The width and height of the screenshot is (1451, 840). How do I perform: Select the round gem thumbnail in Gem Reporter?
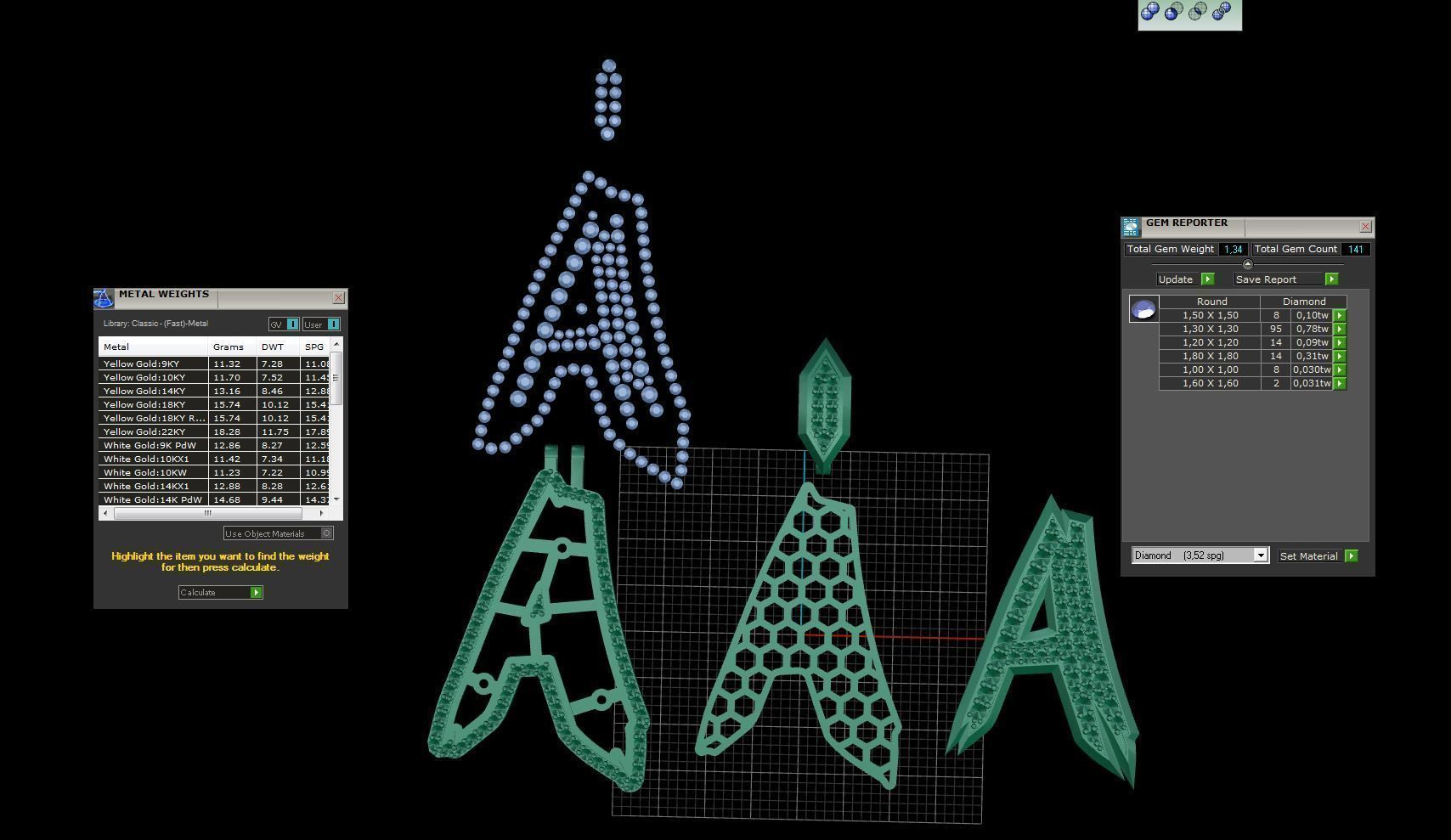1143,308
